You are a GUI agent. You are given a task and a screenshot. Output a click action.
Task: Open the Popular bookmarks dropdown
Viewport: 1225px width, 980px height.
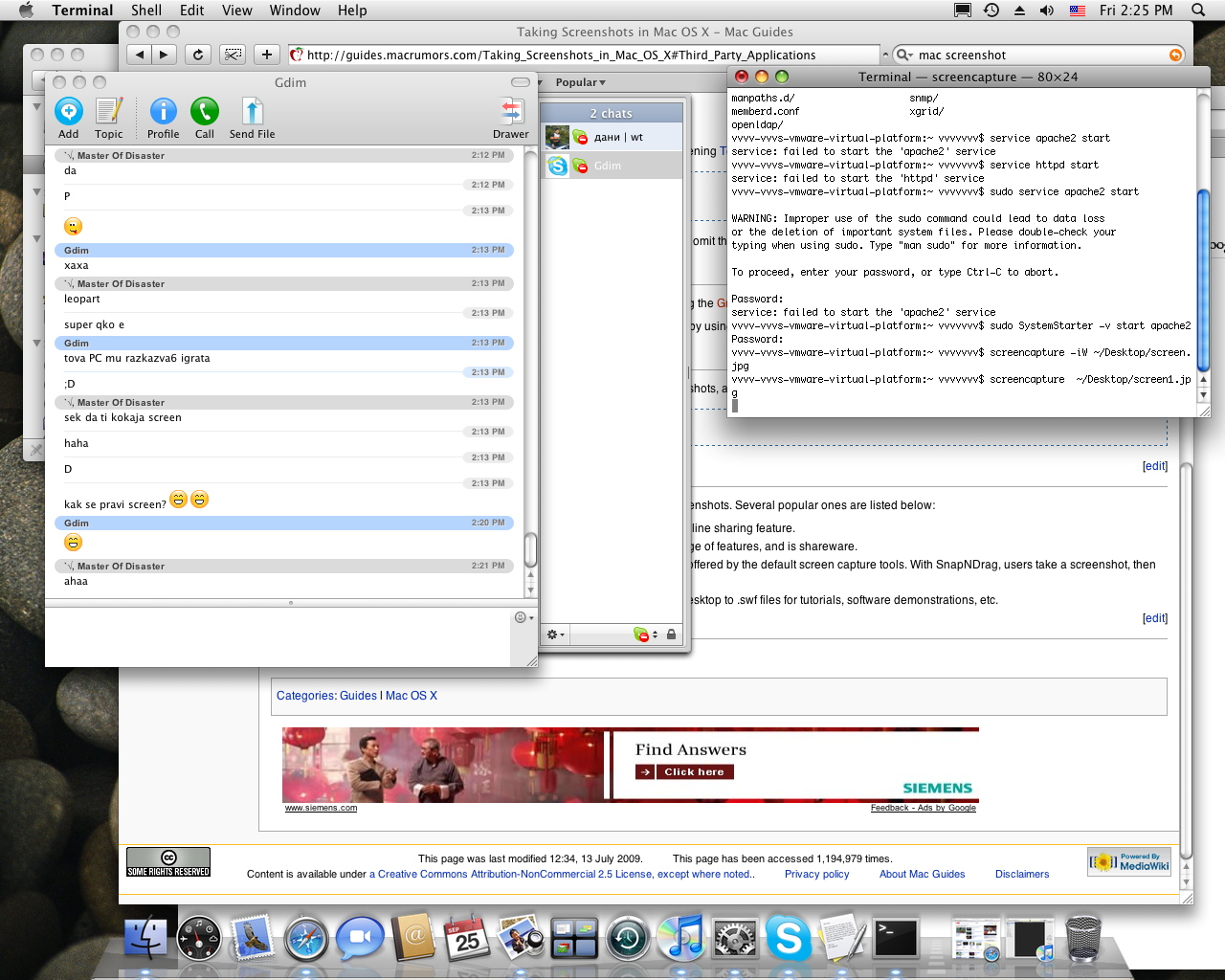581,82
